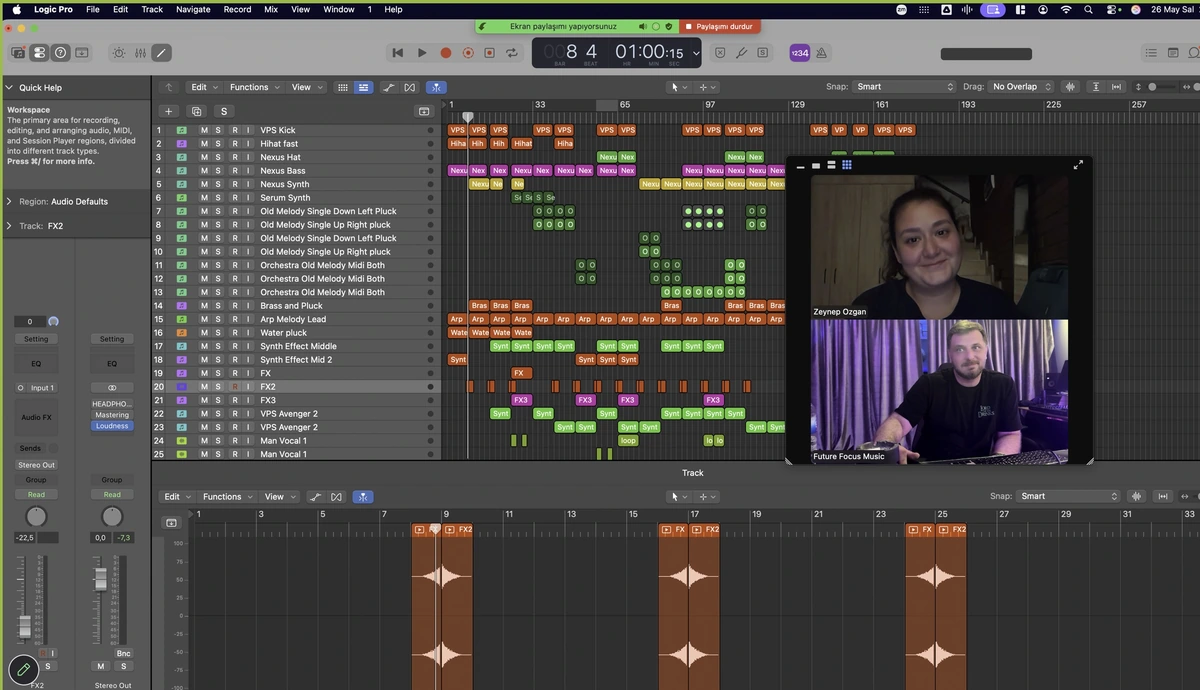Select the Arp Melody Lead track

coord(293,319)
